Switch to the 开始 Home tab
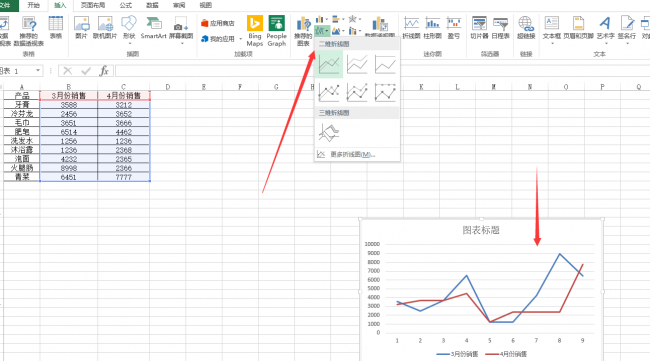The height and width of the screenshot is (361, 650). coord(34,5)
